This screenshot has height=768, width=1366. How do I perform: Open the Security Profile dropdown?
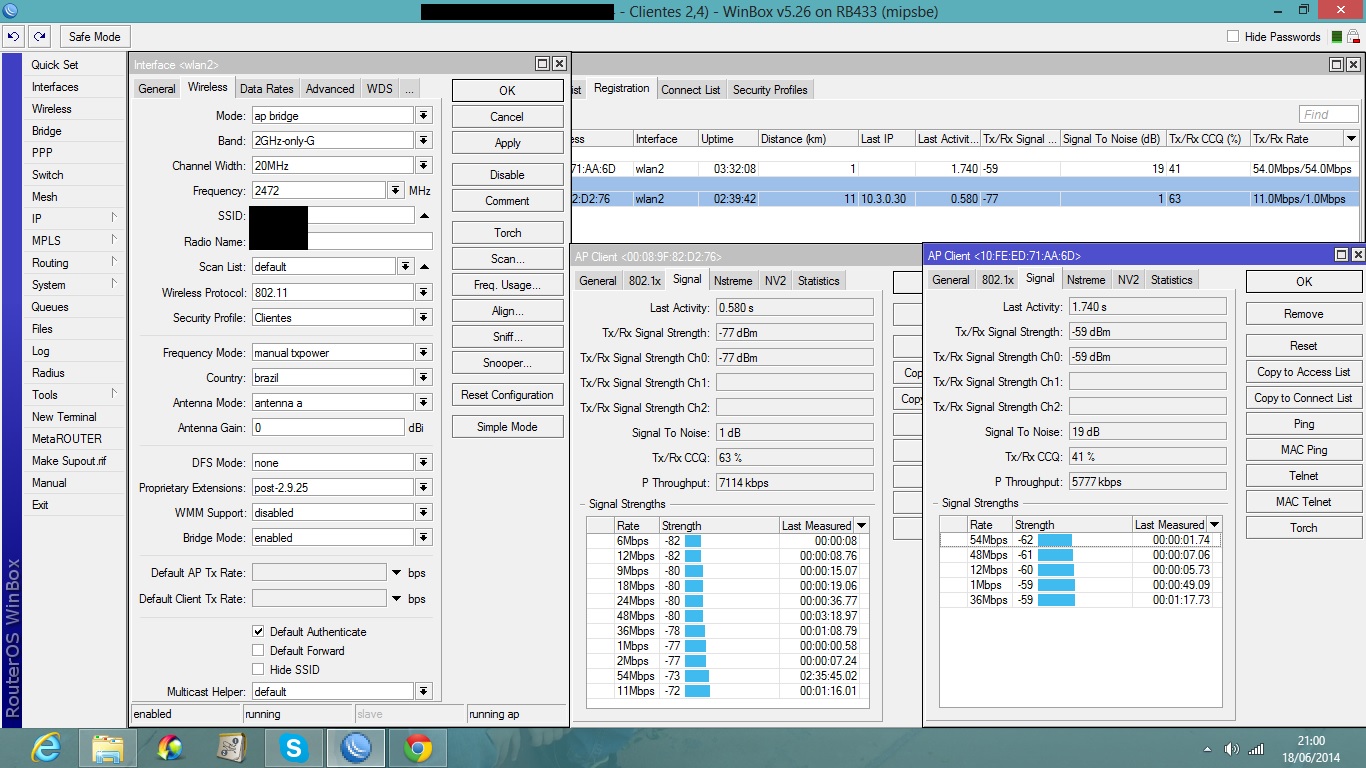click(x=424, y=318)
